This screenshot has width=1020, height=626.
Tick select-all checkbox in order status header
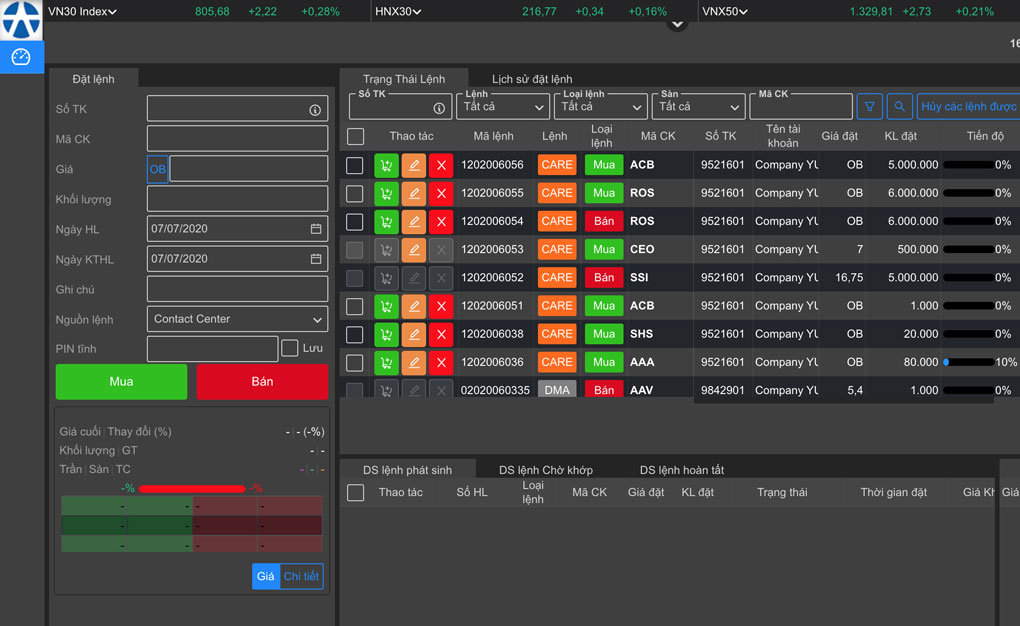coord(355,136)
